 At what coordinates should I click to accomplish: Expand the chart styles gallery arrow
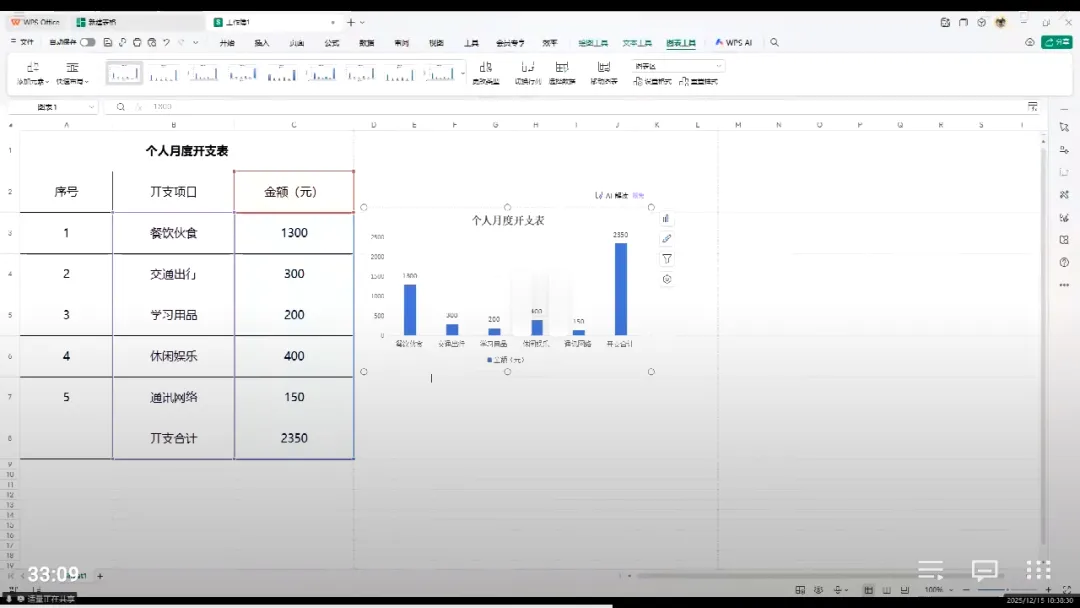pos(463,73)
